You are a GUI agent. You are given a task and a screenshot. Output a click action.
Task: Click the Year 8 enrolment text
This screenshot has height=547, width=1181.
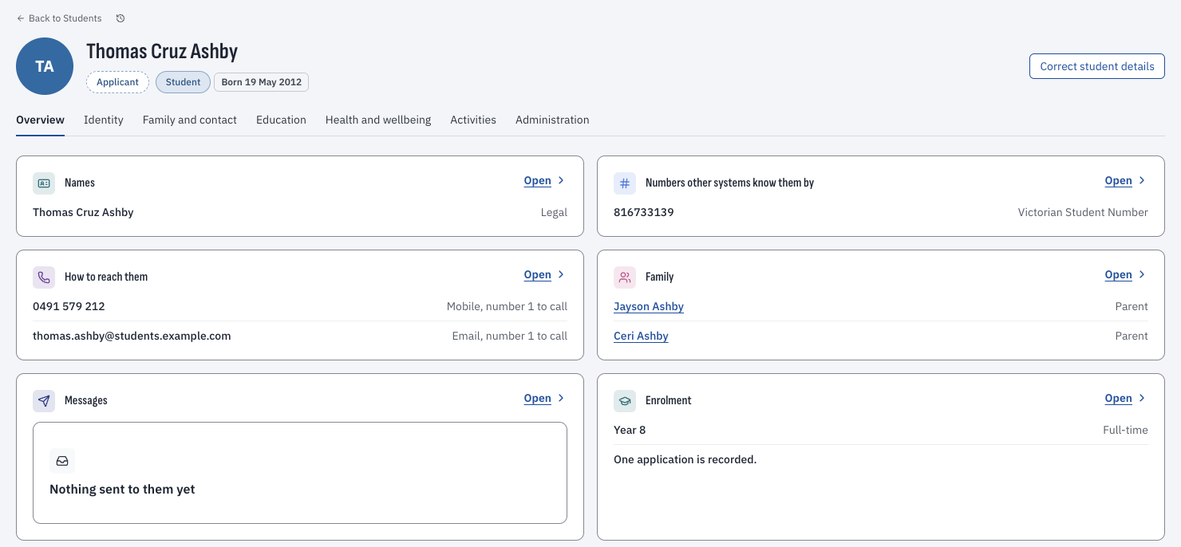tap(630, 430)
